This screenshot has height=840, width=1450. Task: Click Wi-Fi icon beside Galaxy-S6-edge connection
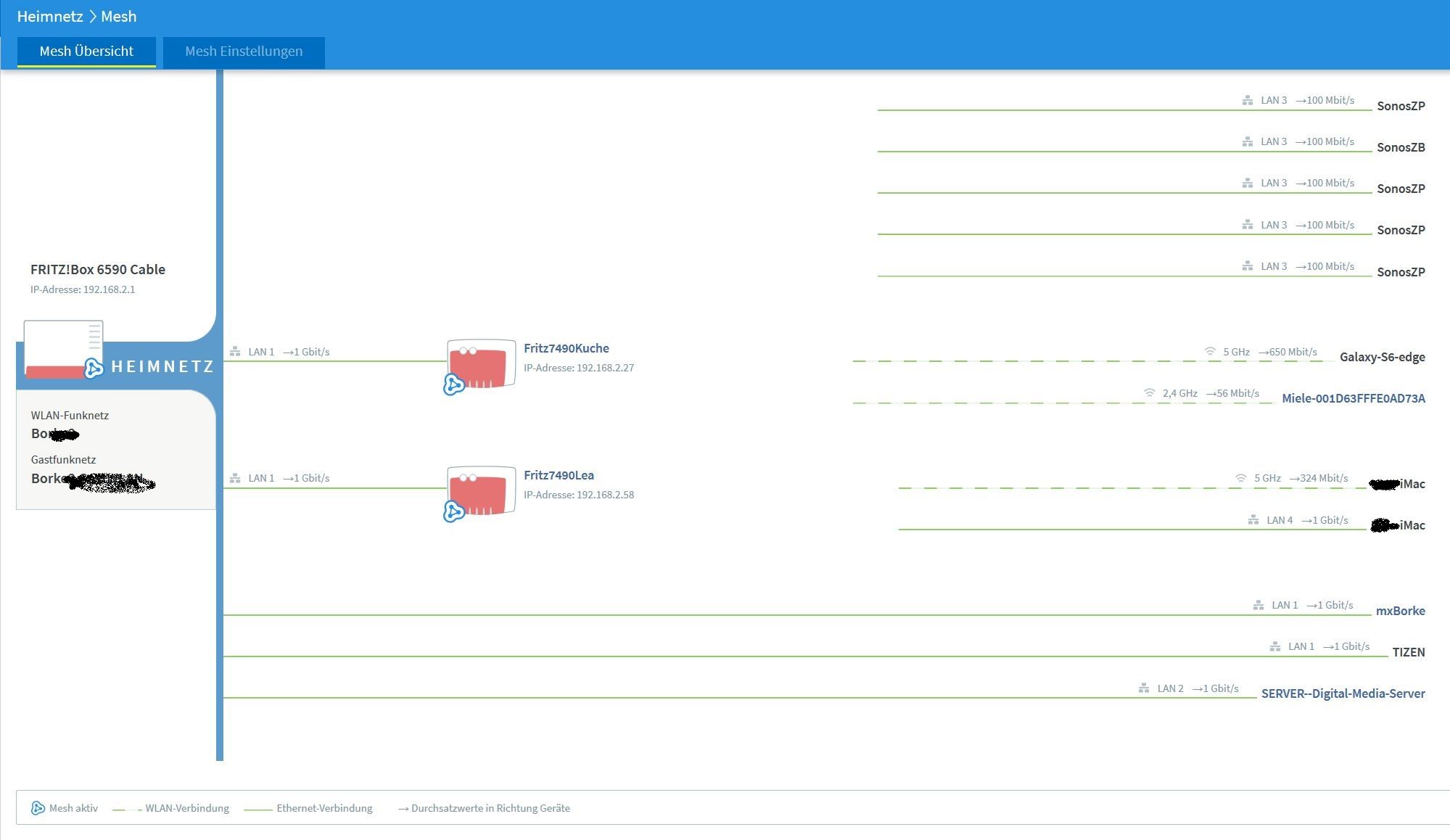click(1210, 352)
